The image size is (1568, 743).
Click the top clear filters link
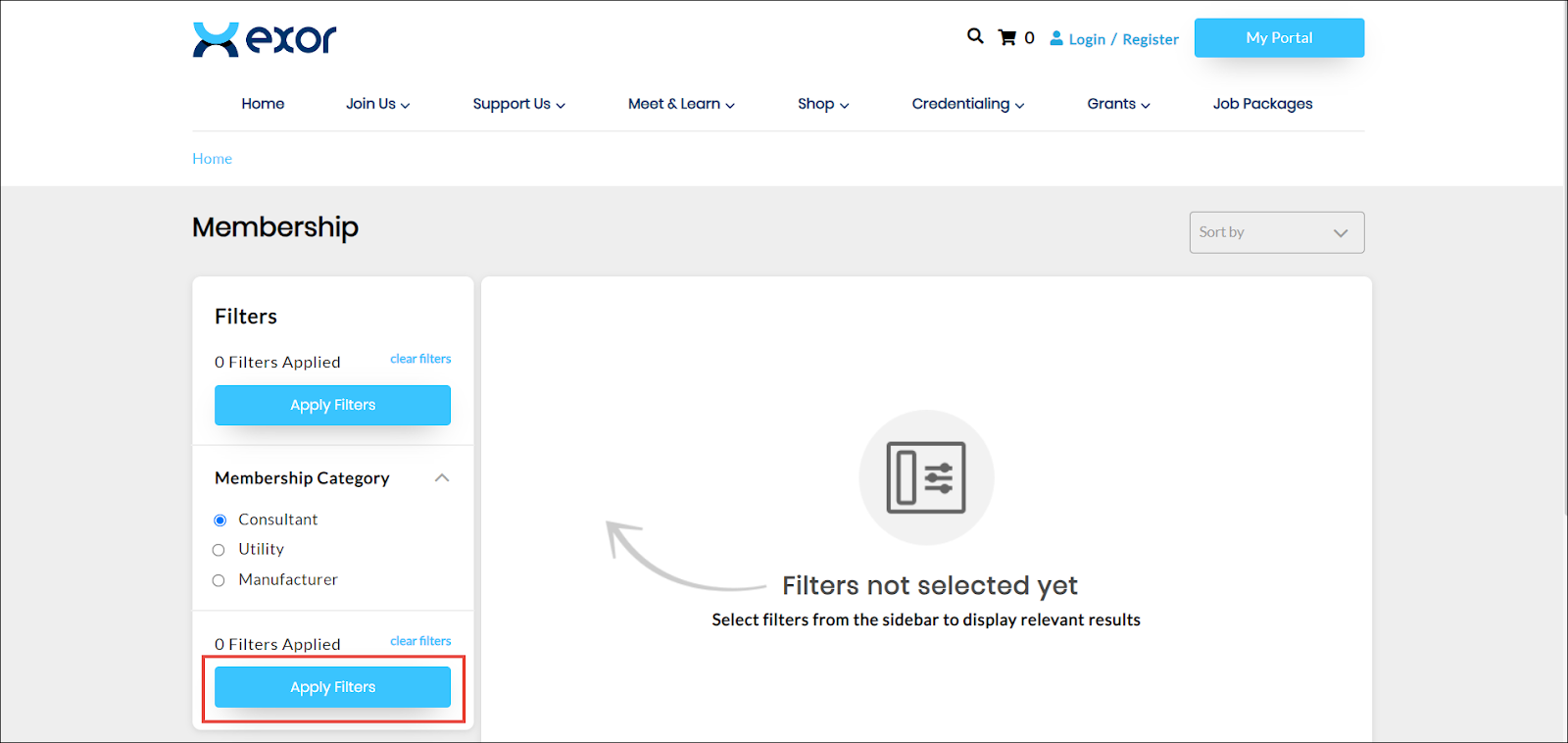(420, 359)
